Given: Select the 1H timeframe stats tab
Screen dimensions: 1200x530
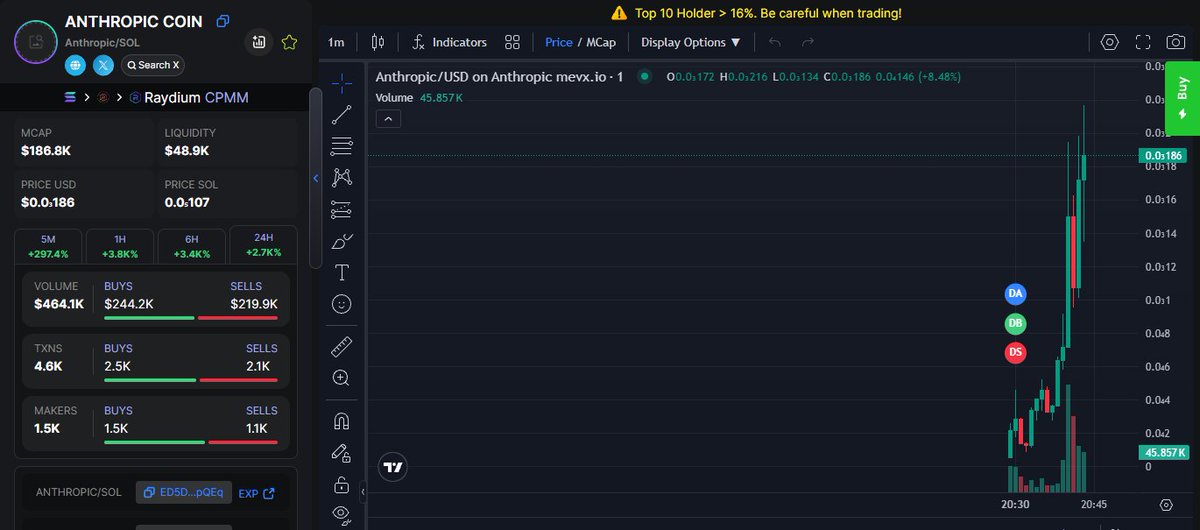Looking at the screenshot, I should pyautogui.click(x=120, y=246).
